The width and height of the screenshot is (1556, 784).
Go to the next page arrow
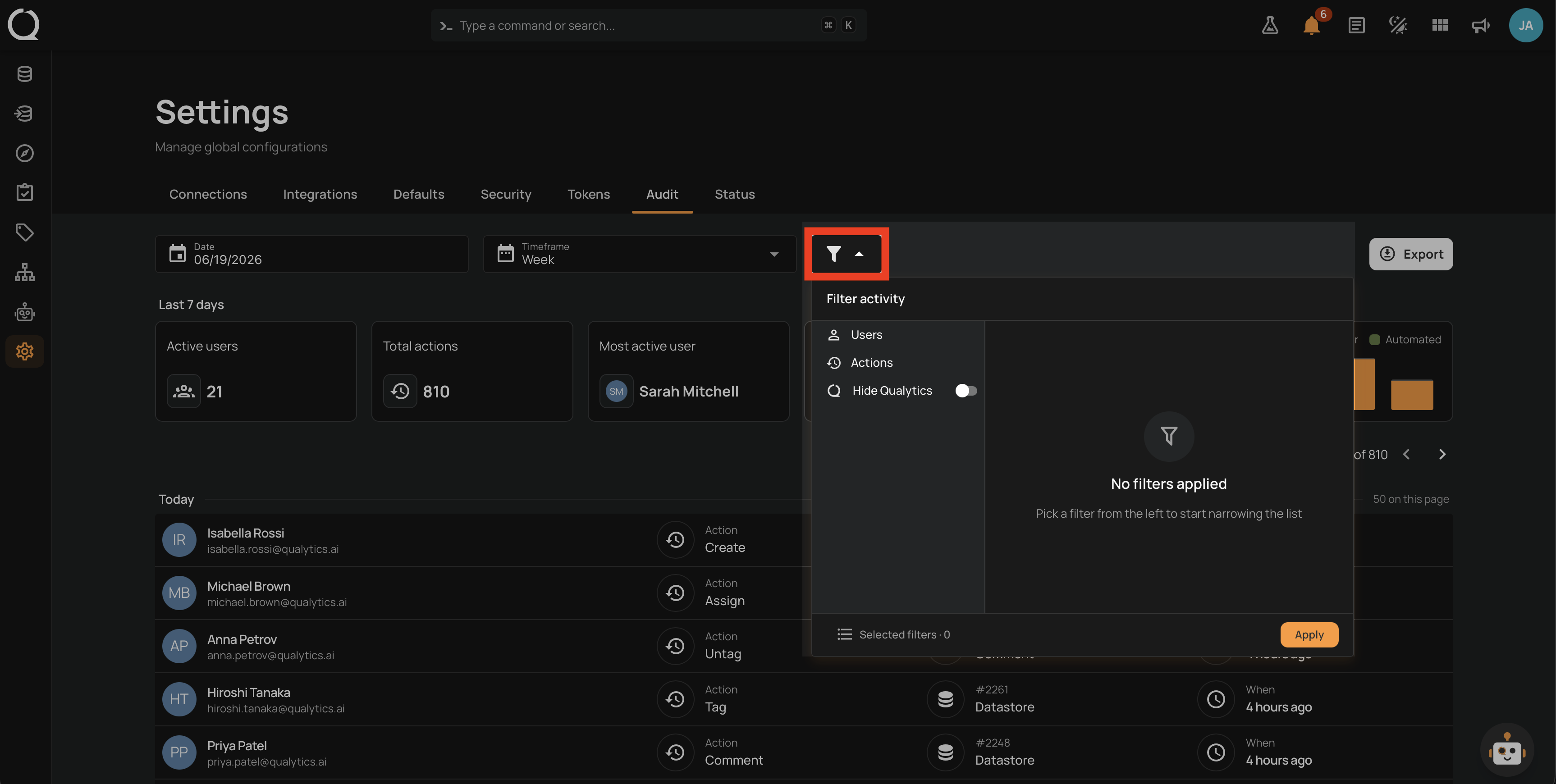(x=1442, y=454)
